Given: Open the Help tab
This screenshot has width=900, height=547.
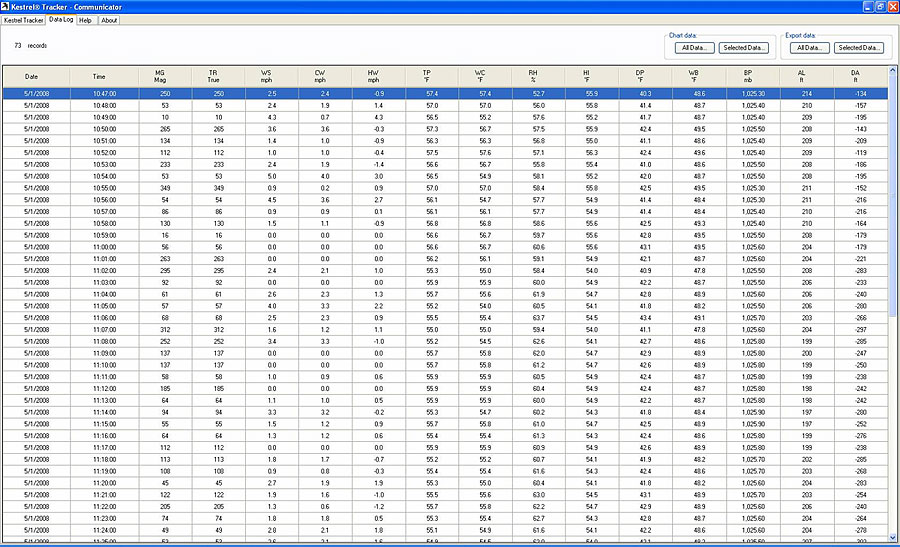Looking at the screenshot, I should [x=86, y=20].
